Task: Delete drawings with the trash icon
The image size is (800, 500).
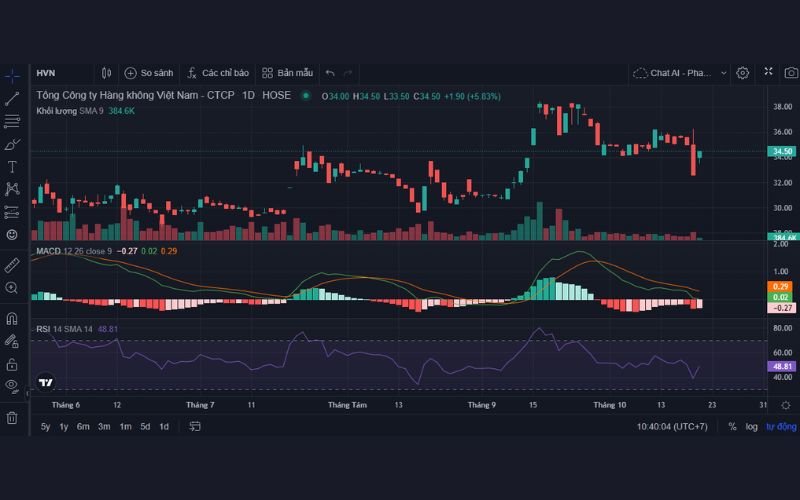Action: 12,417
